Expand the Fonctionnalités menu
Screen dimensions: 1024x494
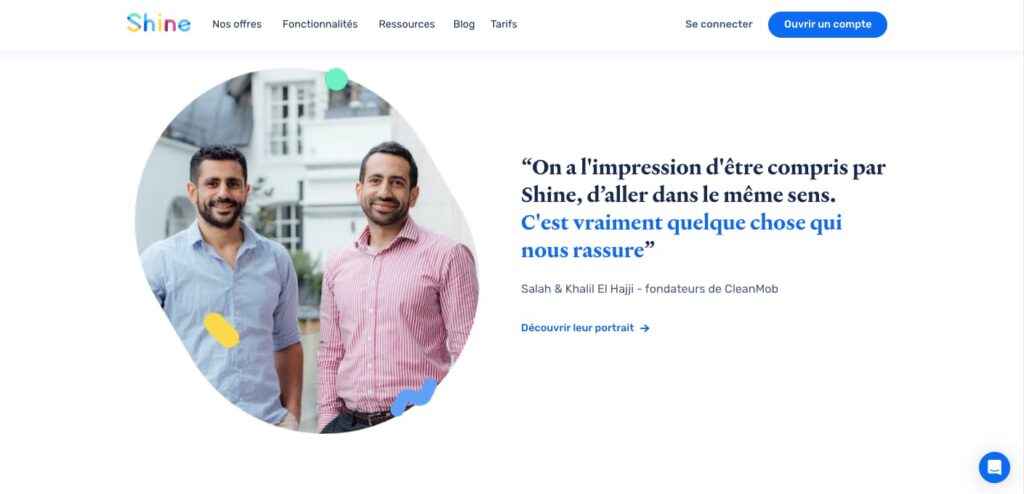[x=320, y=24]
